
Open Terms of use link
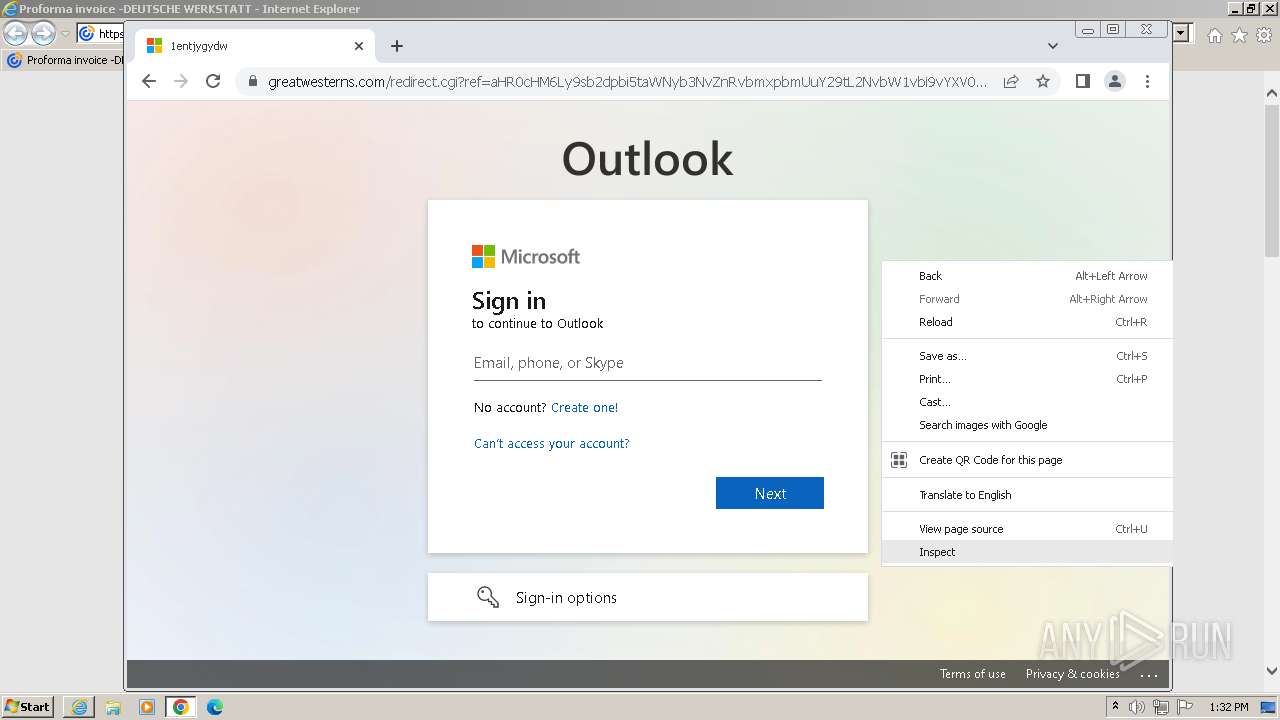tap(973, 674)
